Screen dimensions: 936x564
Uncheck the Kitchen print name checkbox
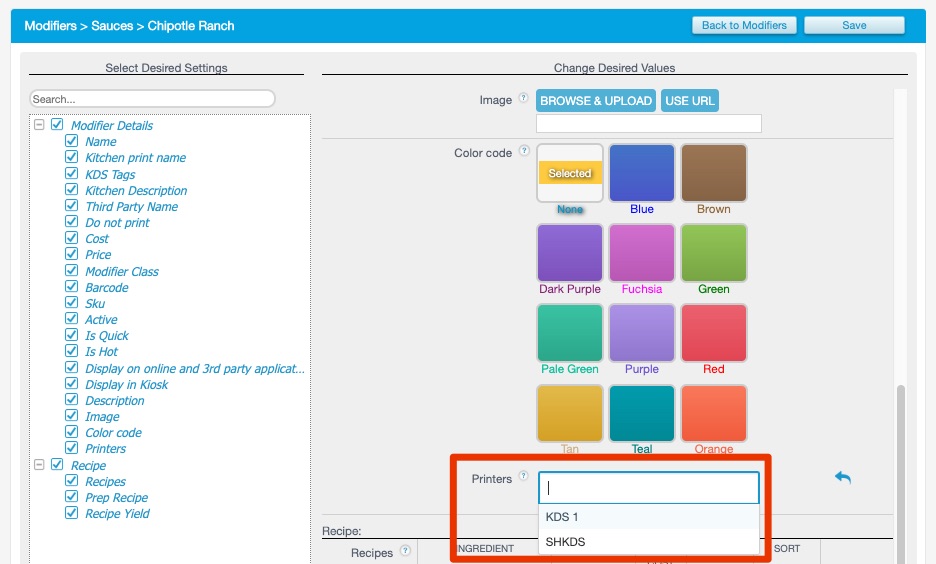(71, 157)
